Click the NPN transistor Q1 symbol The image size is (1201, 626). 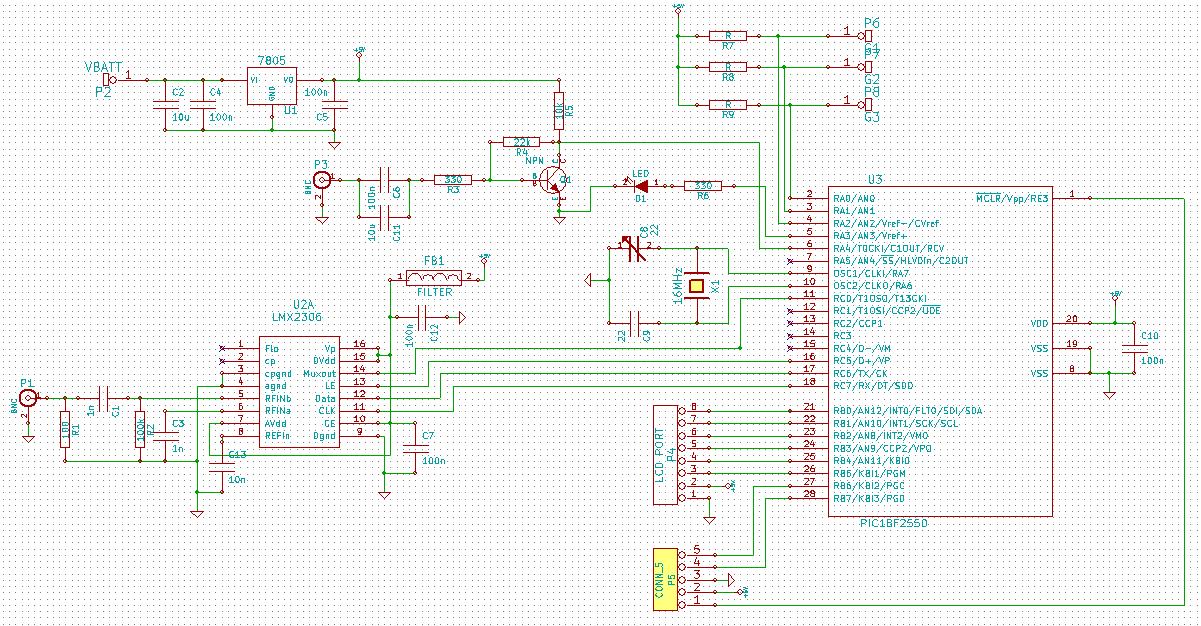[555, 181]
